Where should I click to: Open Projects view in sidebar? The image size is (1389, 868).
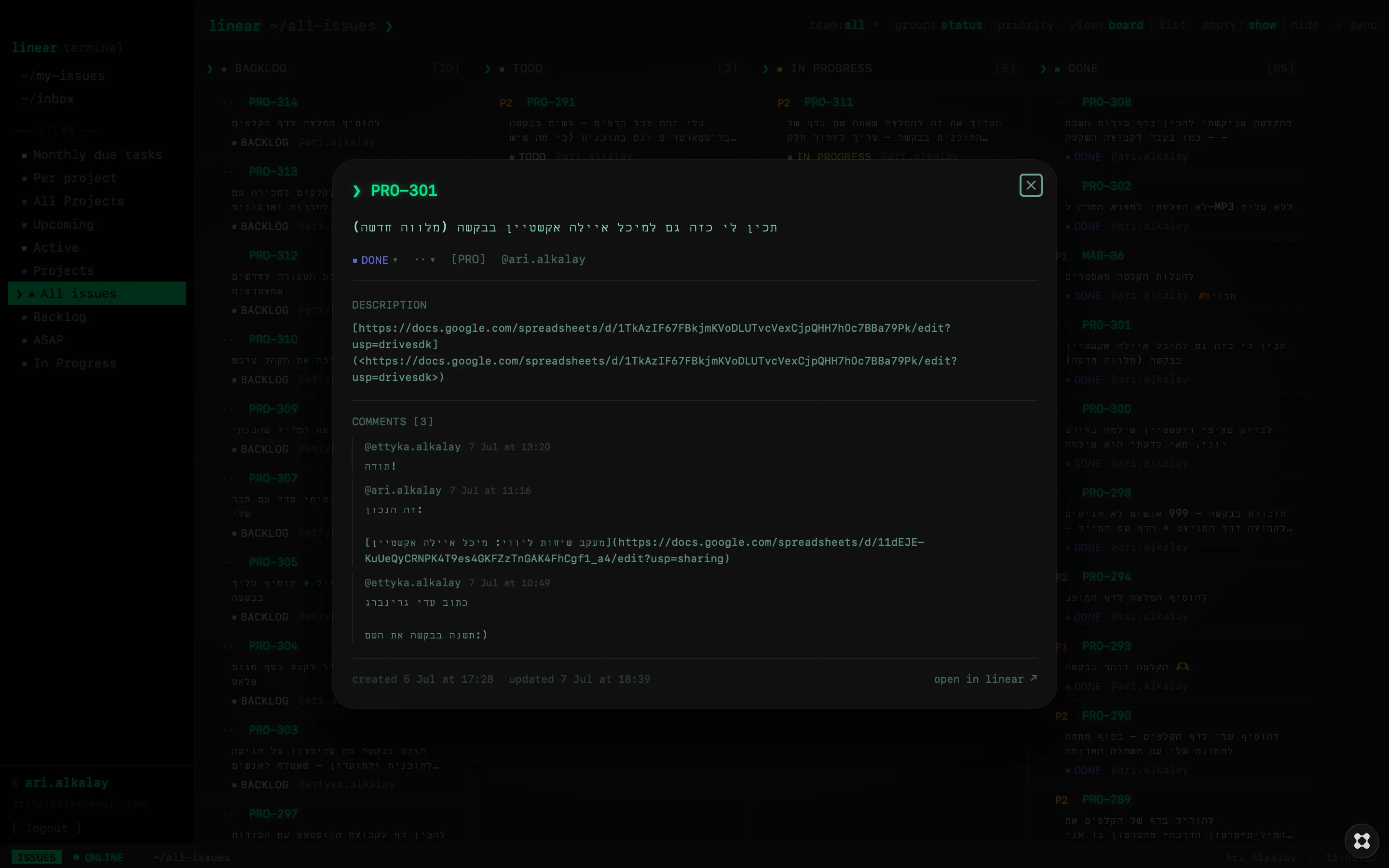96,271
